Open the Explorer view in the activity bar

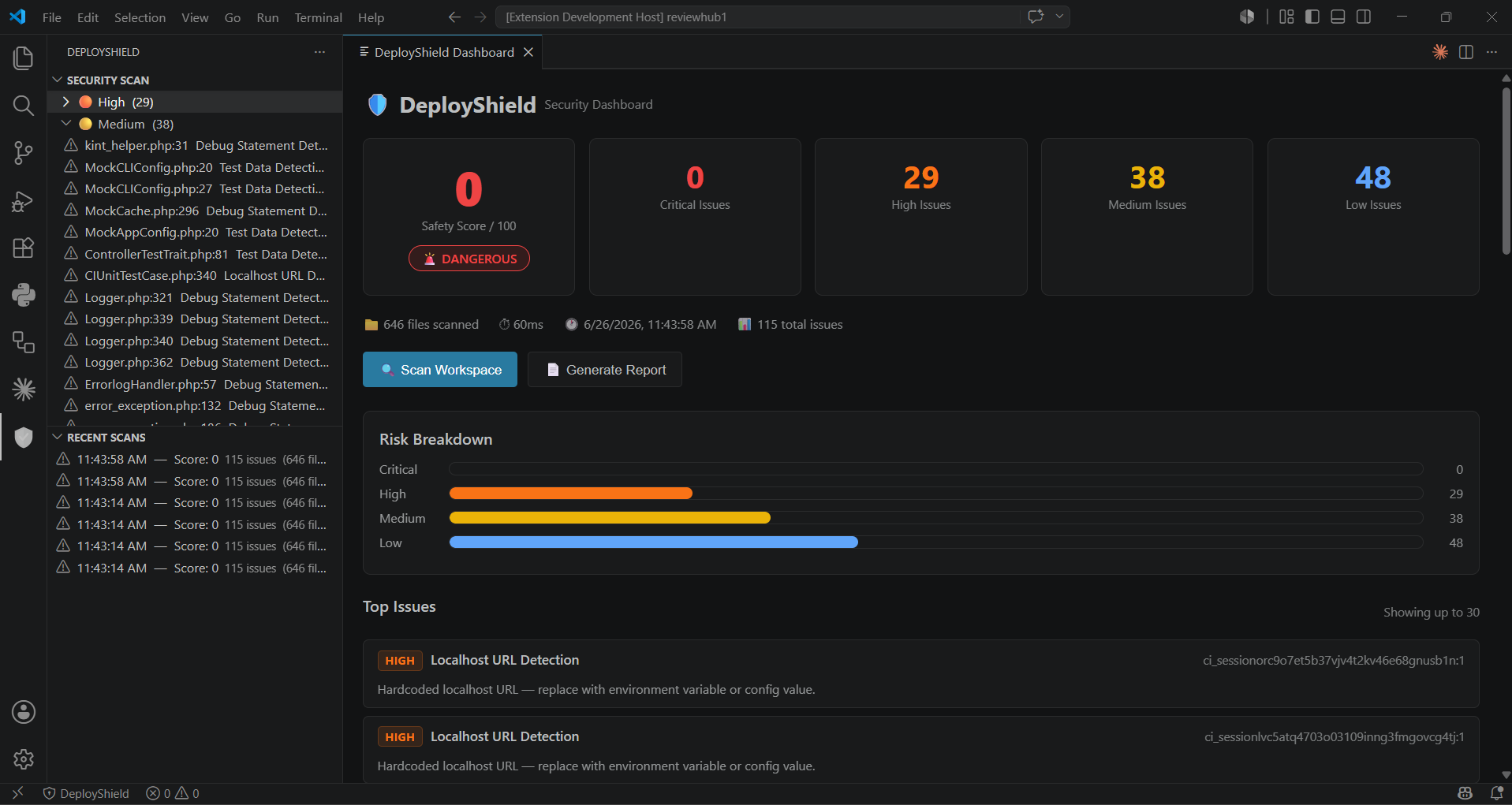24,58
